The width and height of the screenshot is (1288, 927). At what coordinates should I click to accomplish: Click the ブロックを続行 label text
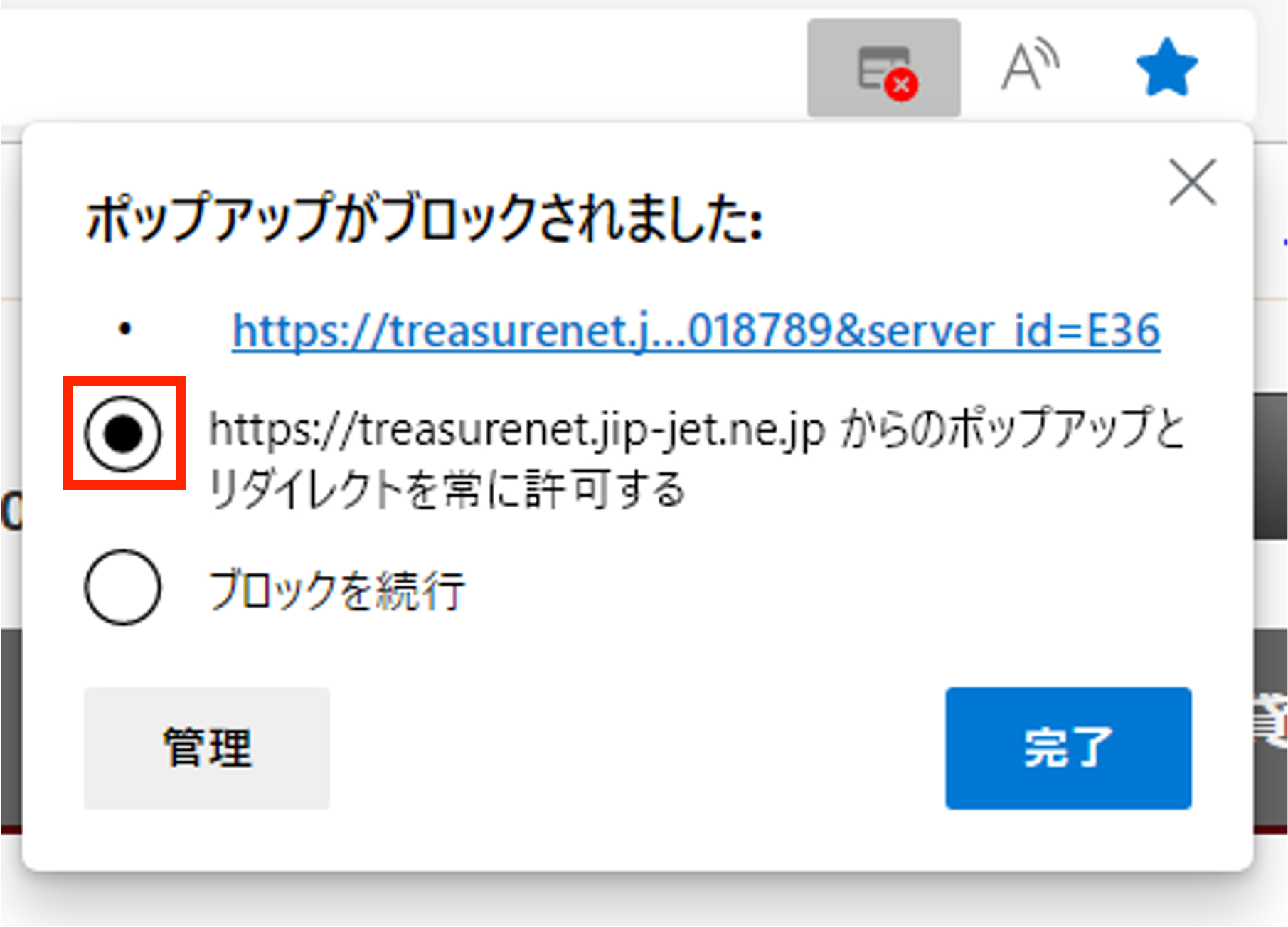coord(337,590)
